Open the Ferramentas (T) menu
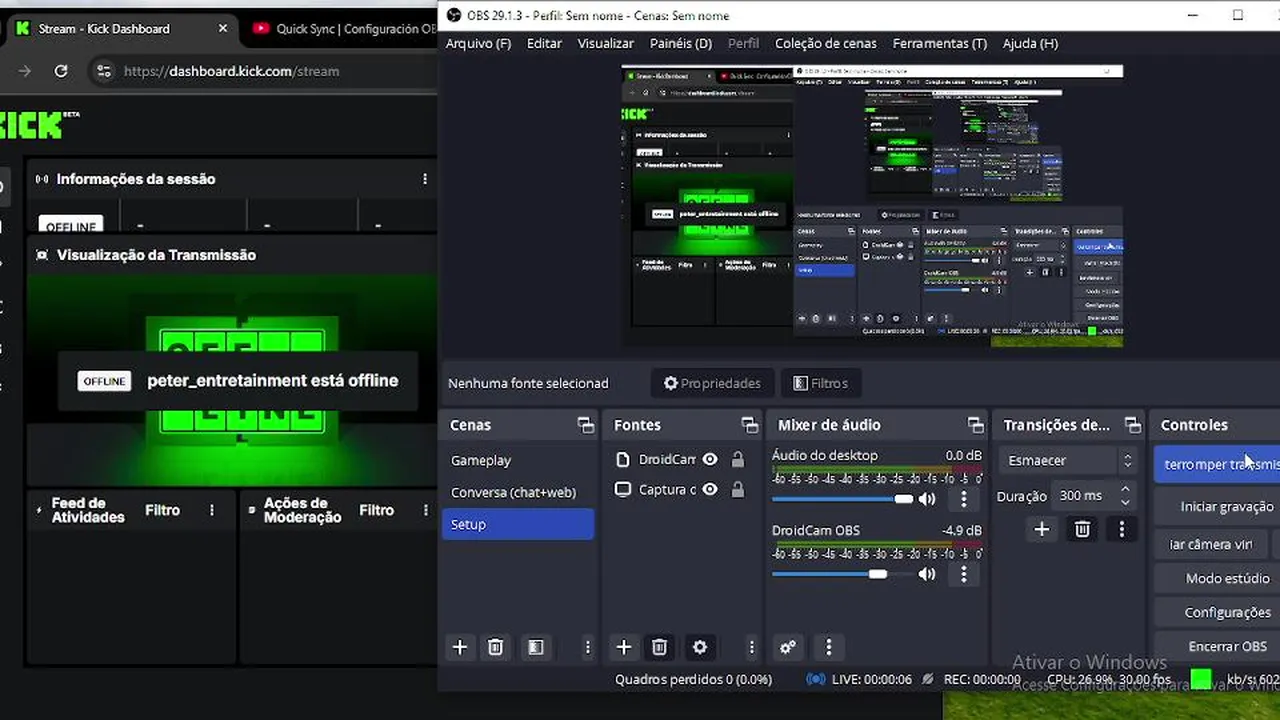The width and height of the screenshot is (1280, 720). pyautogui.click(x=939, y=43)
